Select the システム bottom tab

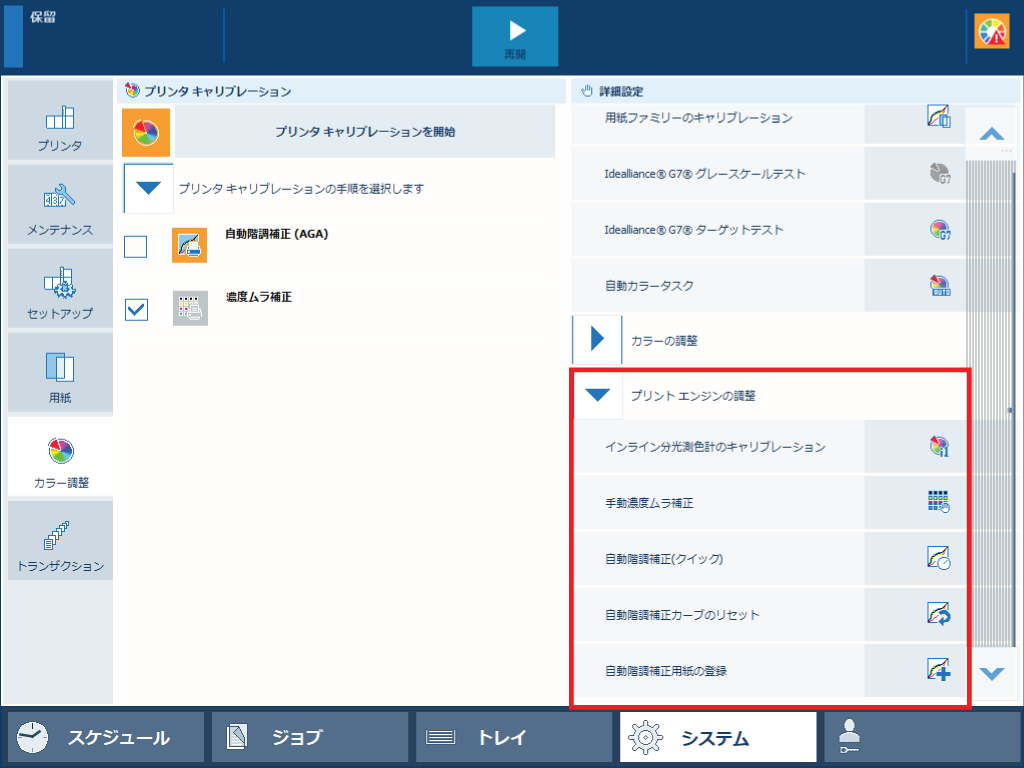pyautogui.click(x=718, y=737)
